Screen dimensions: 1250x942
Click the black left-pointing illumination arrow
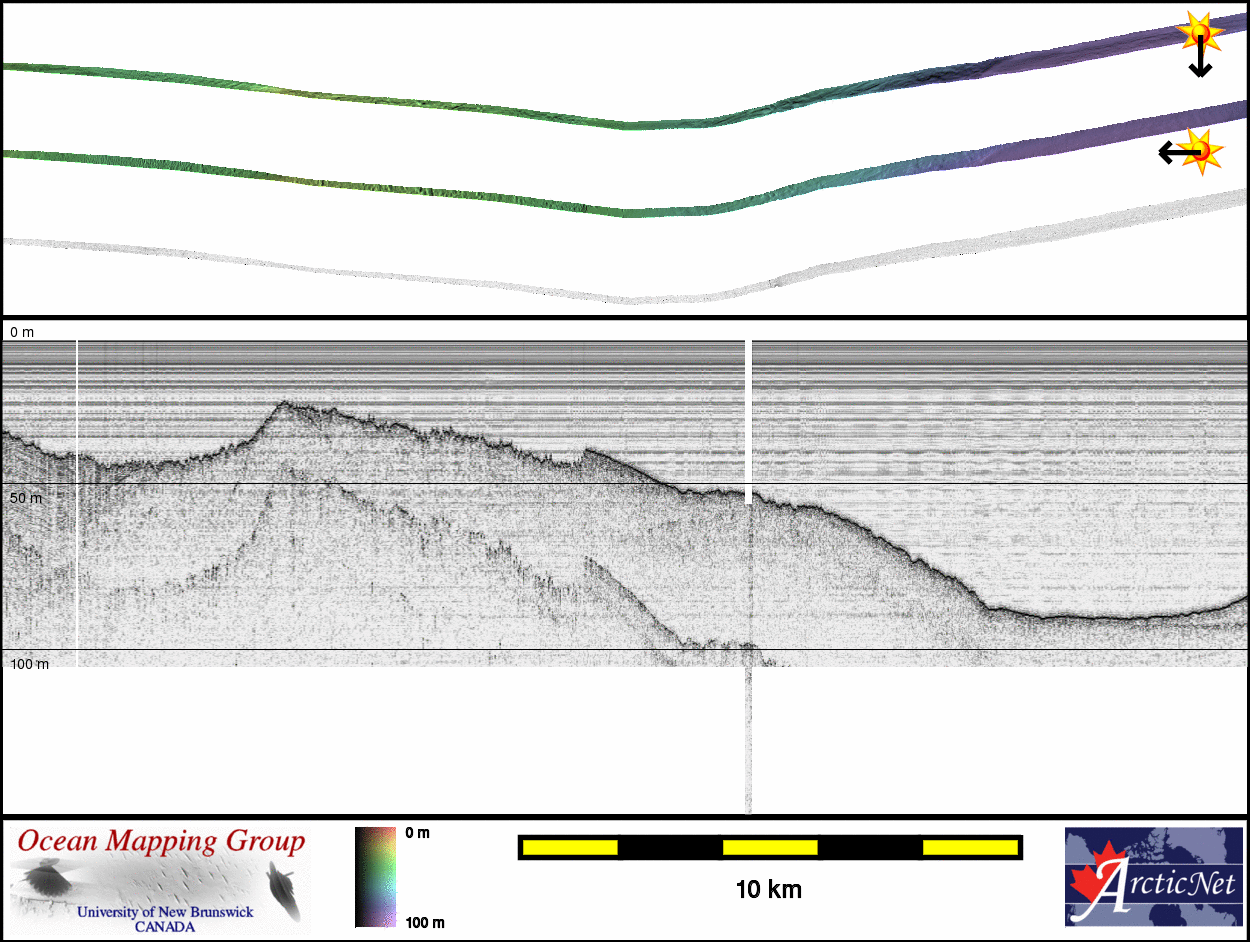[1172, 153]
